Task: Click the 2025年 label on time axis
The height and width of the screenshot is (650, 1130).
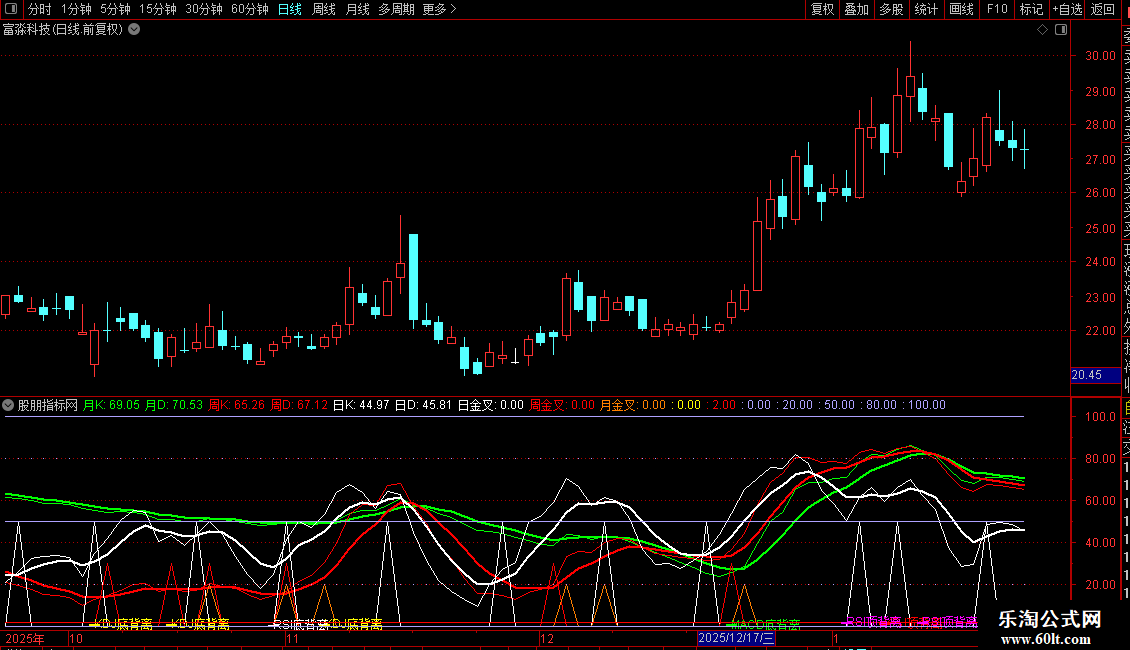Action: pyautogui.click(x=25, y=638)
